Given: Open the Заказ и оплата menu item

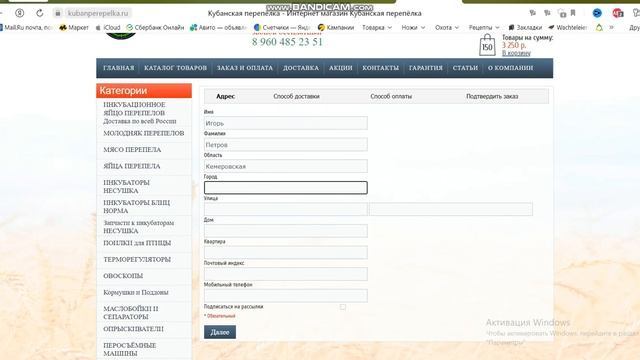Looking at the screenshot, I should 244,68.
